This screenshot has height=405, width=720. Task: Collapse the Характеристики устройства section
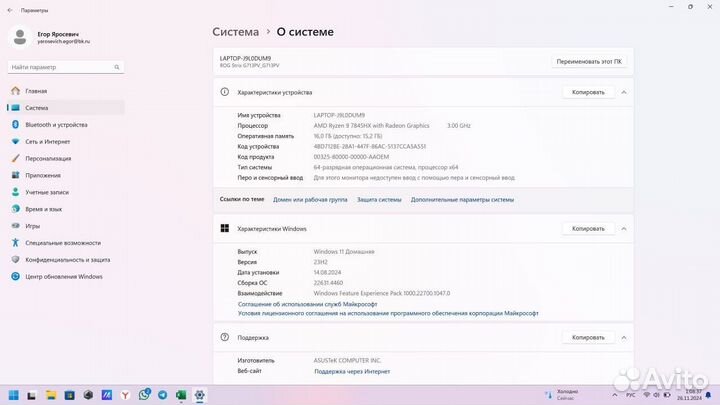coord(624,92)
